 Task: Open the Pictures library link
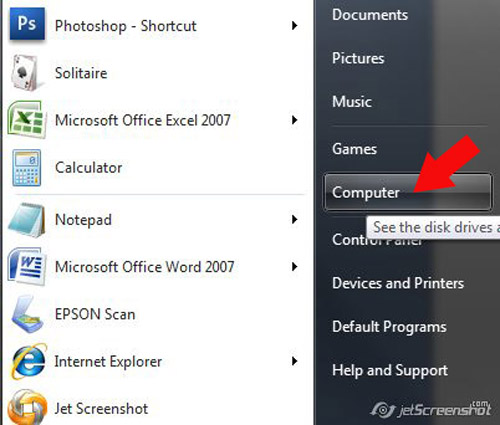point(358,58)
